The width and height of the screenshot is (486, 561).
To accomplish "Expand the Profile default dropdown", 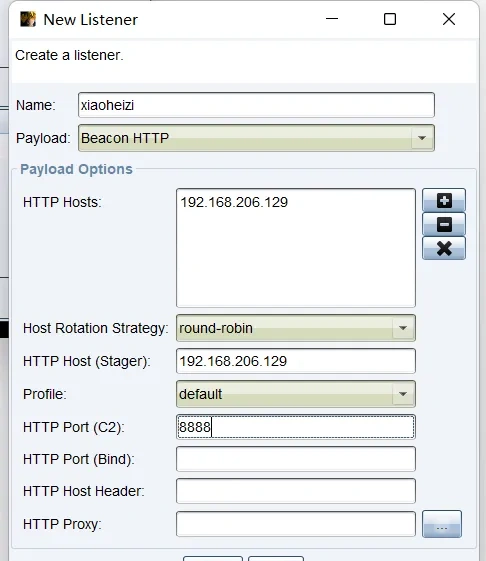I will (296, 394).
